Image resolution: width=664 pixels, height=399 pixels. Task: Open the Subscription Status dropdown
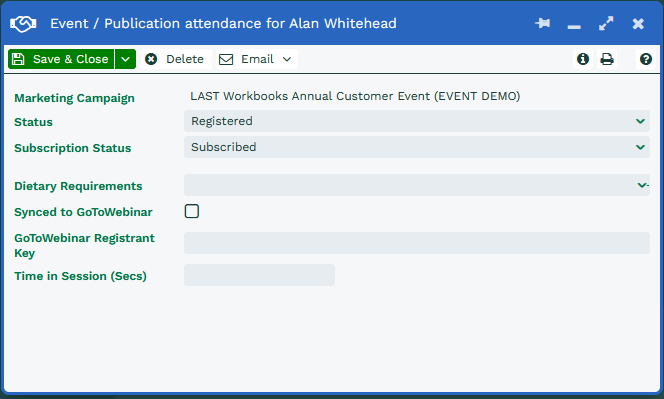coord(417,147)
